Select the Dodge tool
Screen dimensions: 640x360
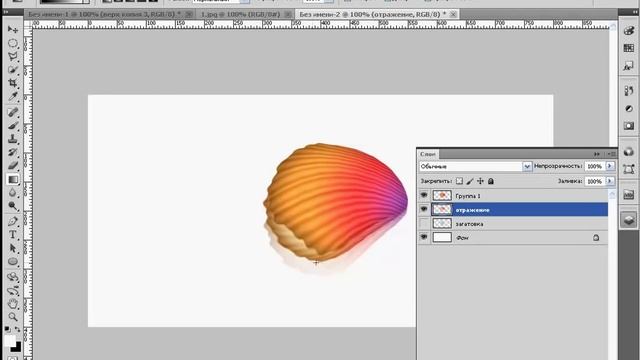[13, 206]
